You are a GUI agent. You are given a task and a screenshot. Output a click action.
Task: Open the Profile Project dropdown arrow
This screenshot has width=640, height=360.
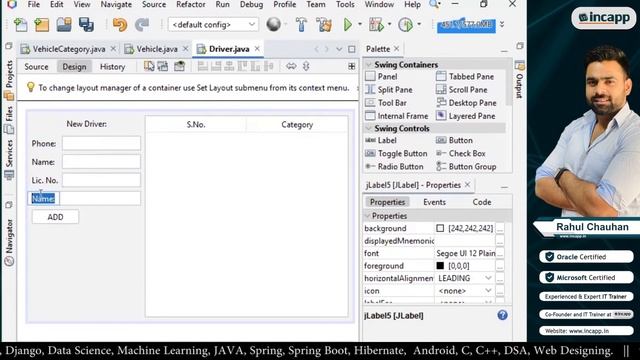[x=419, y=24]
